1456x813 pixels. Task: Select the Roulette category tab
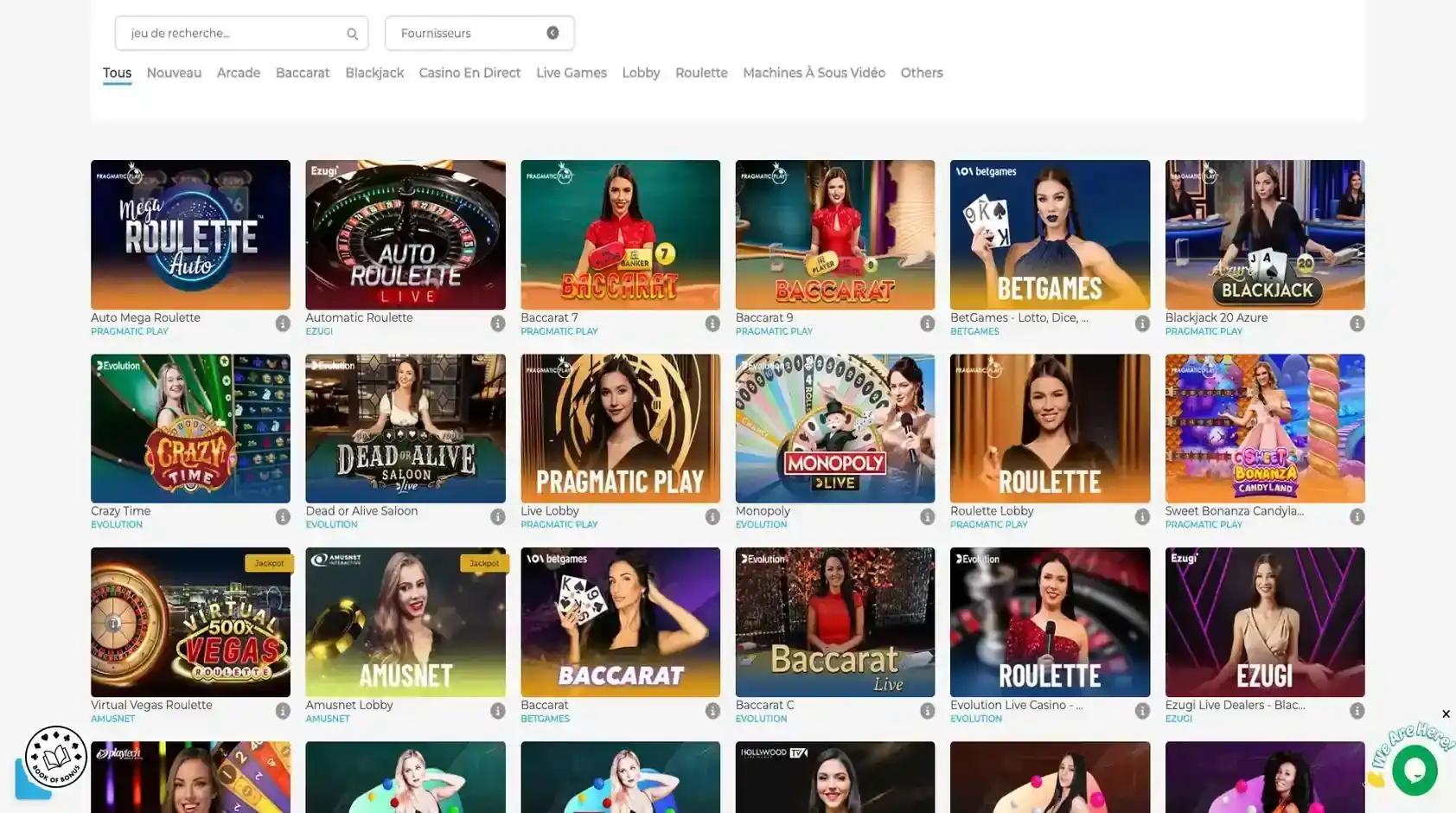click(x=701, y=73)
